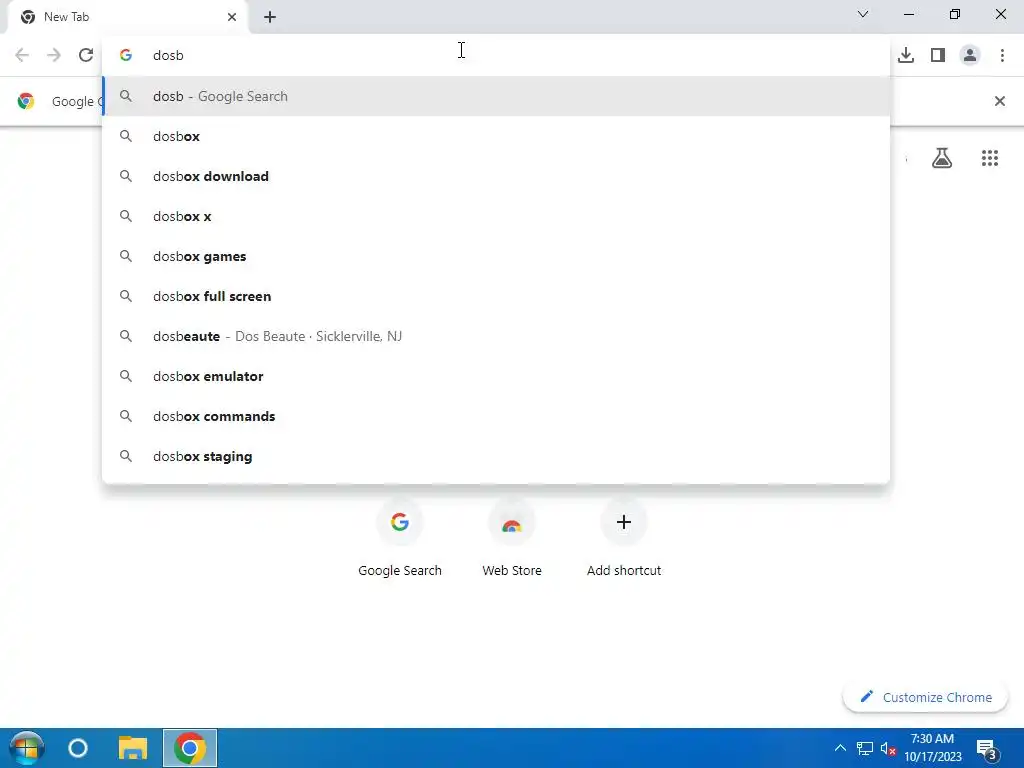Click the muted volume tray icon
The image size is (1024, 768).
(888, 748)
